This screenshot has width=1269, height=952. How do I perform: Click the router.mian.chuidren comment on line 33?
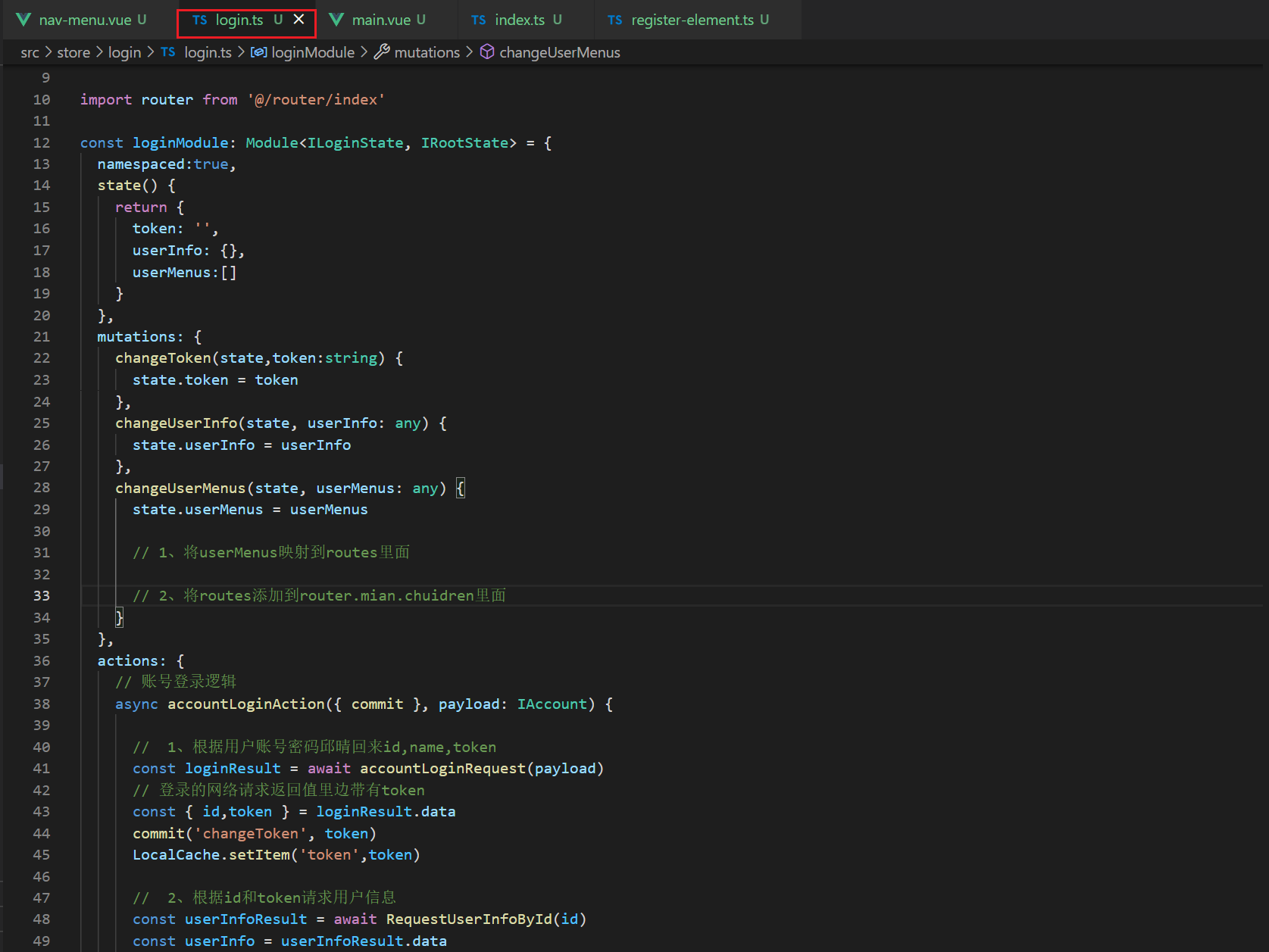[319, 596]
